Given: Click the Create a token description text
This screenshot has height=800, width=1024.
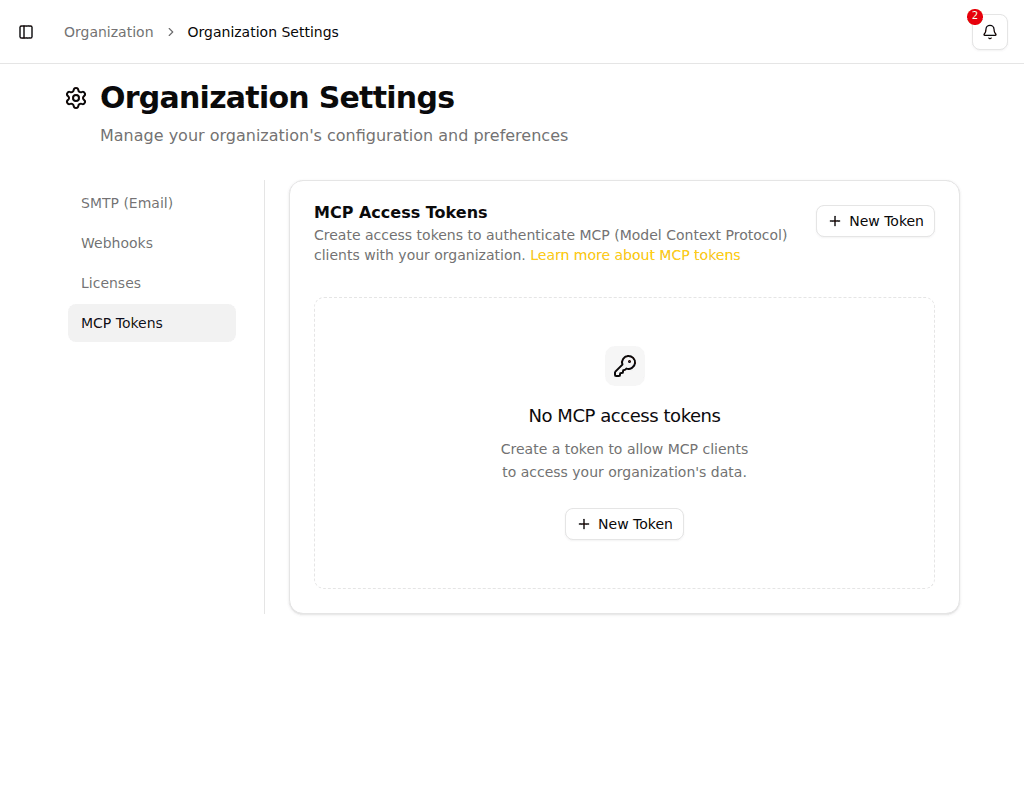Looking at the screenshot, I should click(x=624, y=460).
